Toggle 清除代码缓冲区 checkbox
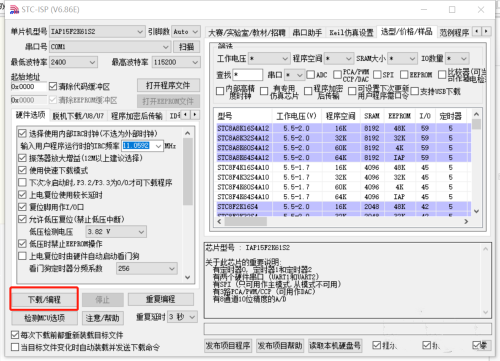Image resolution: width=500 pixels, height=361 pixels. coord(53,87)
